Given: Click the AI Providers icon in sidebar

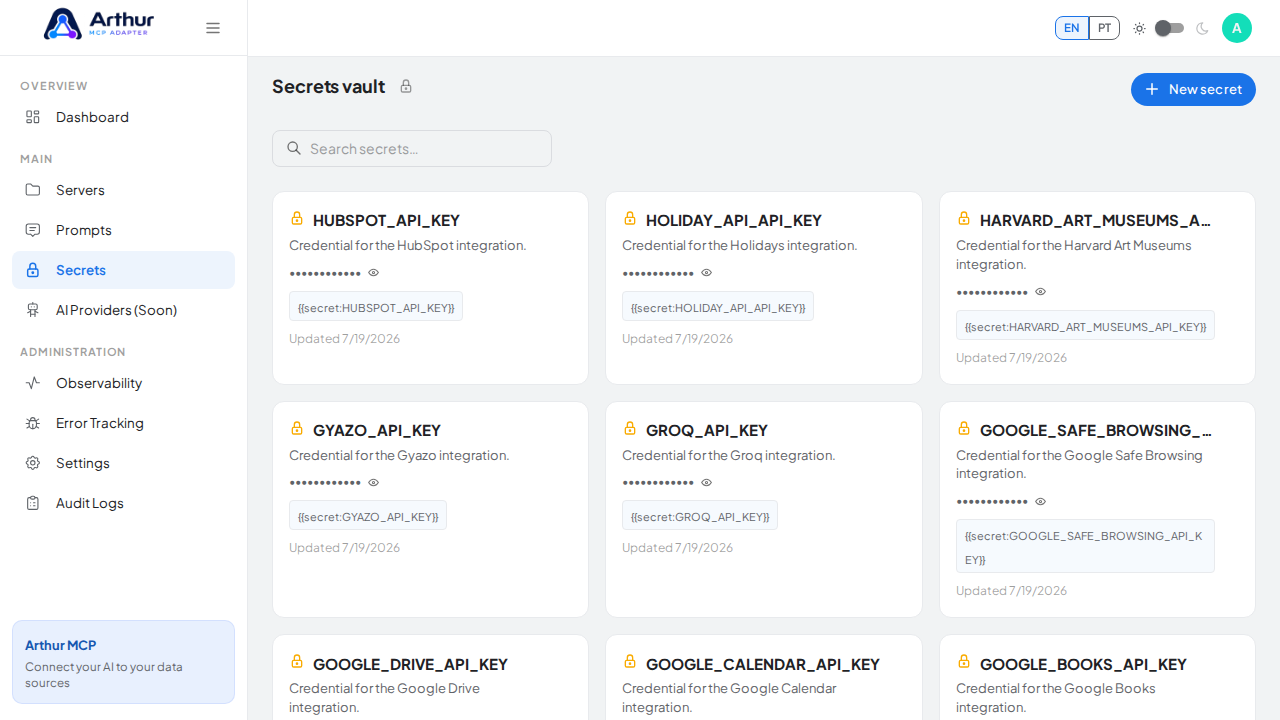Looking at the screenshot, I should click(x=33, y=310).
